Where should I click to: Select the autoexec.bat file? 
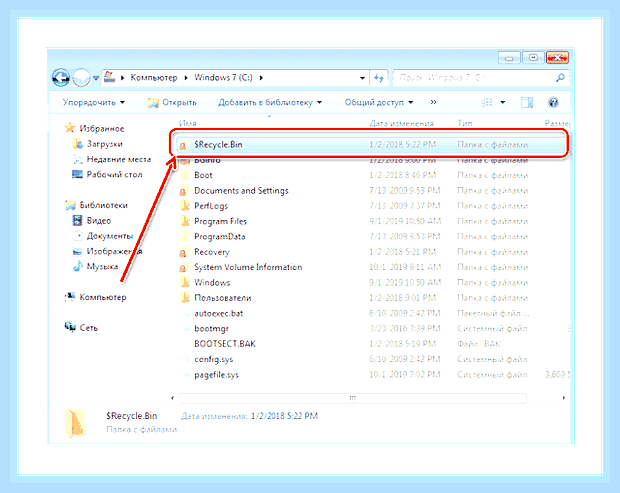pyautogui.click(x=219, y=314)
